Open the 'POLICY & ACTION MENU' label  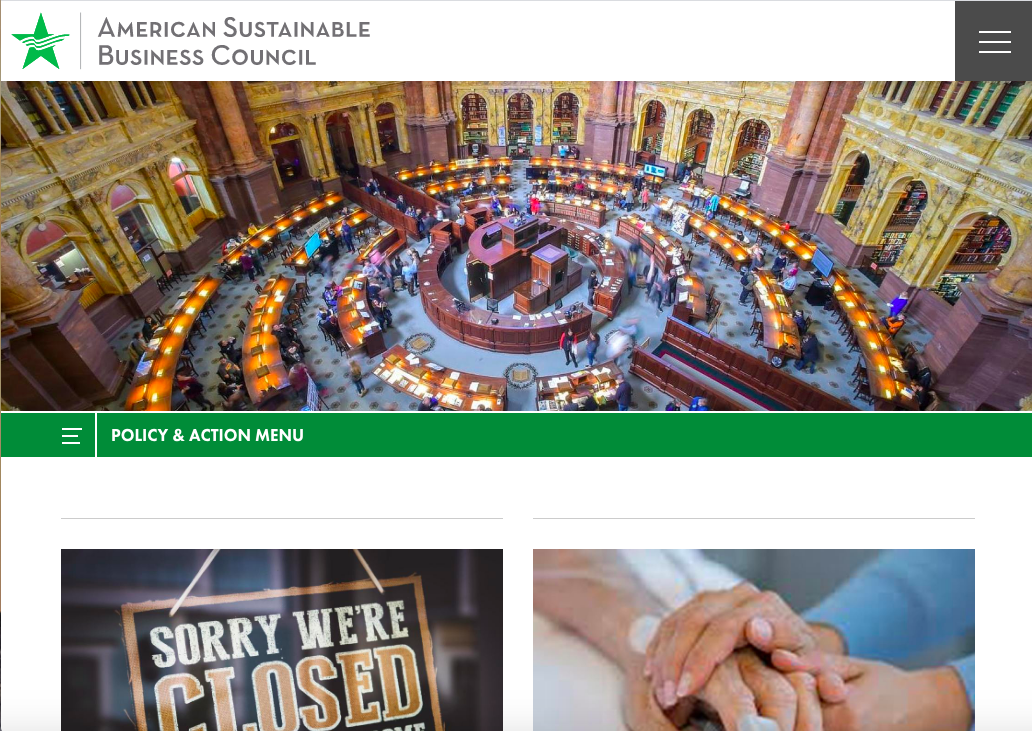click(x=207, y=435)
